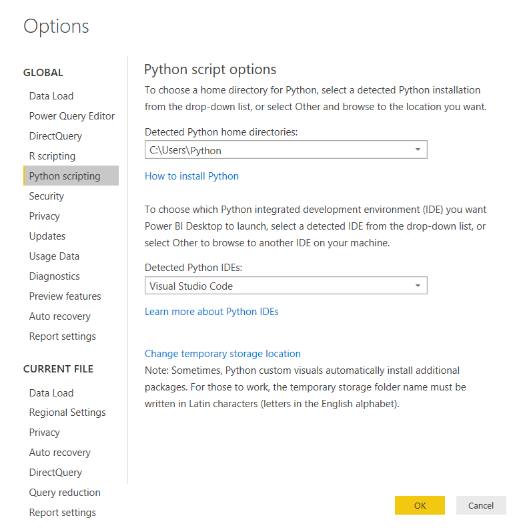Viewport: 513px width, 530px height.
Task: Open Current File Auto recovery options
Action: click(x=60, y=452)
